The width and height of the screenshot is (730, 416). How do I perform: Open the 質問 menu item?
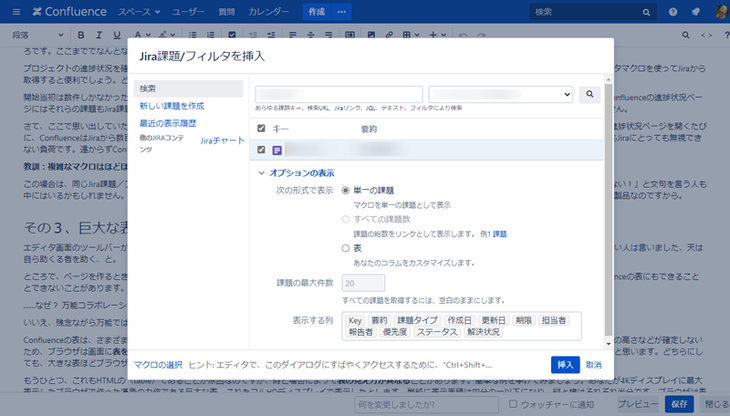(227, 12)
